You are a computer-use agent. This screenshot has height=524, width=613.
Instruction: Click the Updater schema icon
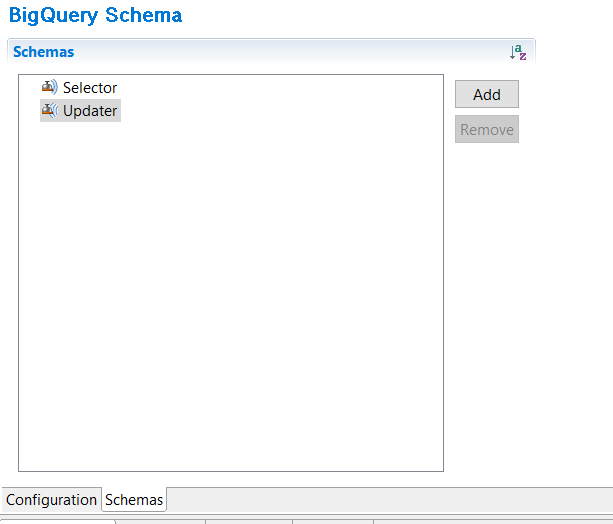[x=50, y=110]
